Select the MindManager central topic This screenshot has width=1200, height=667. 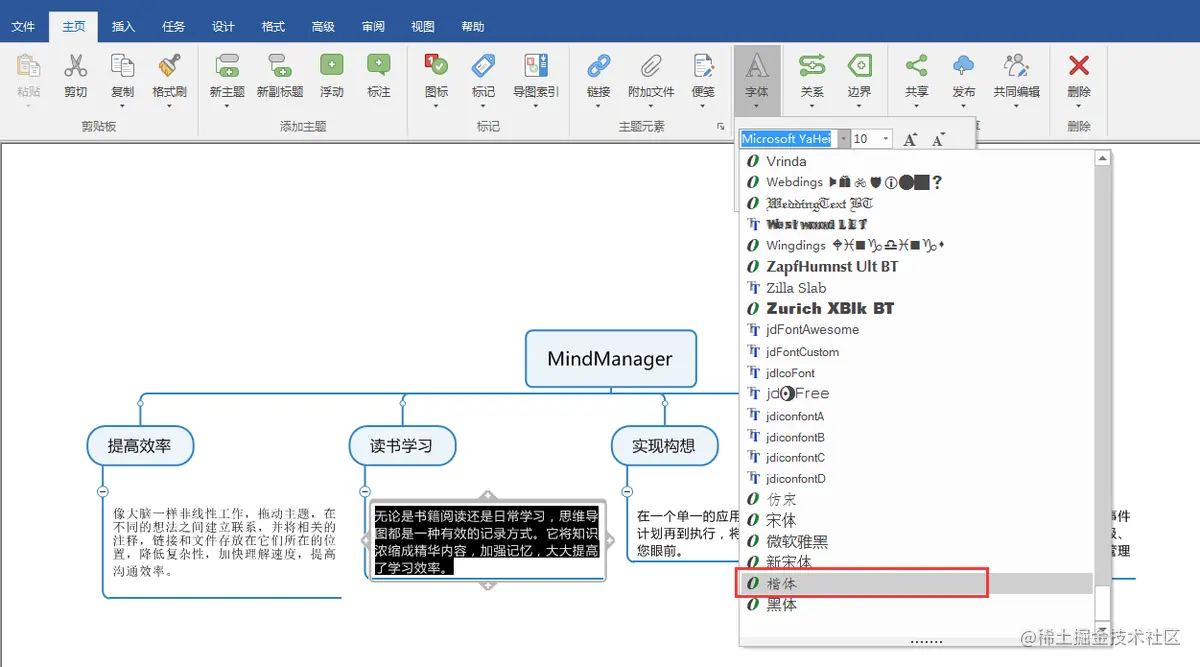[610, 358]
